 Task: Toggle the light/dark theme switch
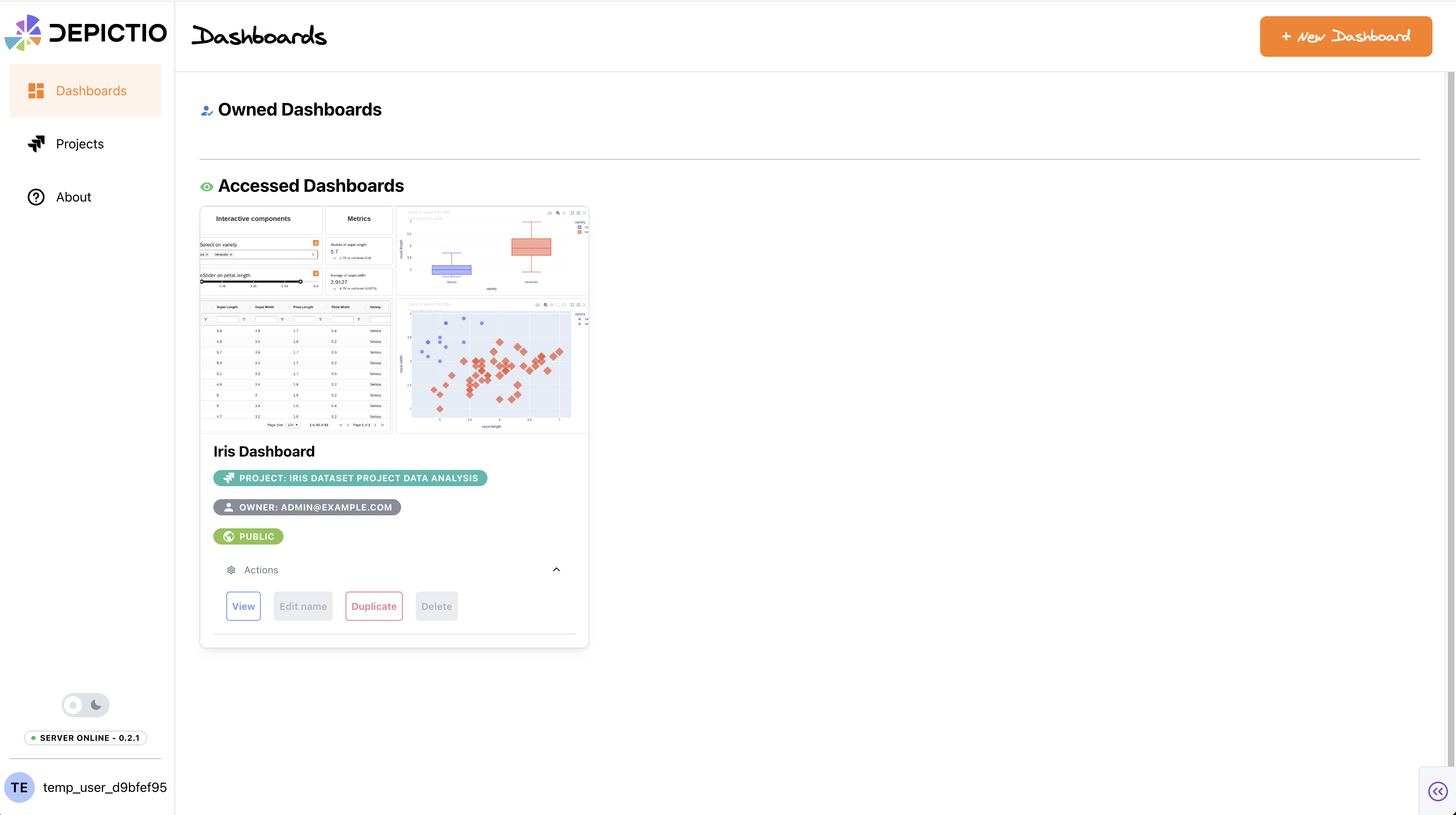click(x=85, y=705)
